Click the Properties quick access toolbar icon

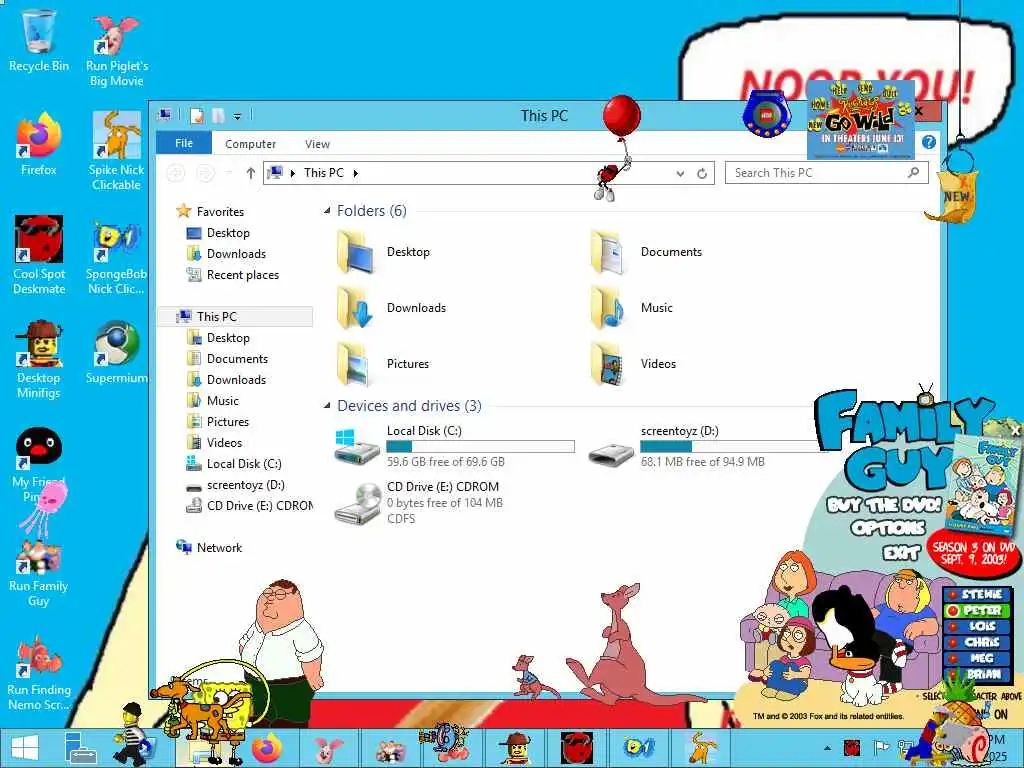pos(197,116)
